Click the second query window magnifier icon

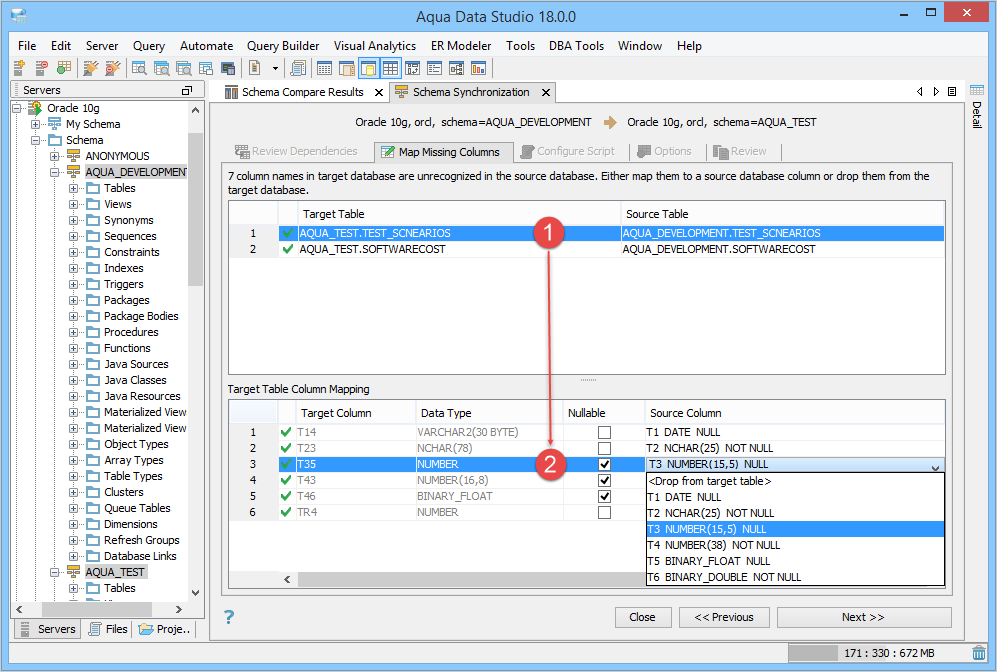[162, 67]
